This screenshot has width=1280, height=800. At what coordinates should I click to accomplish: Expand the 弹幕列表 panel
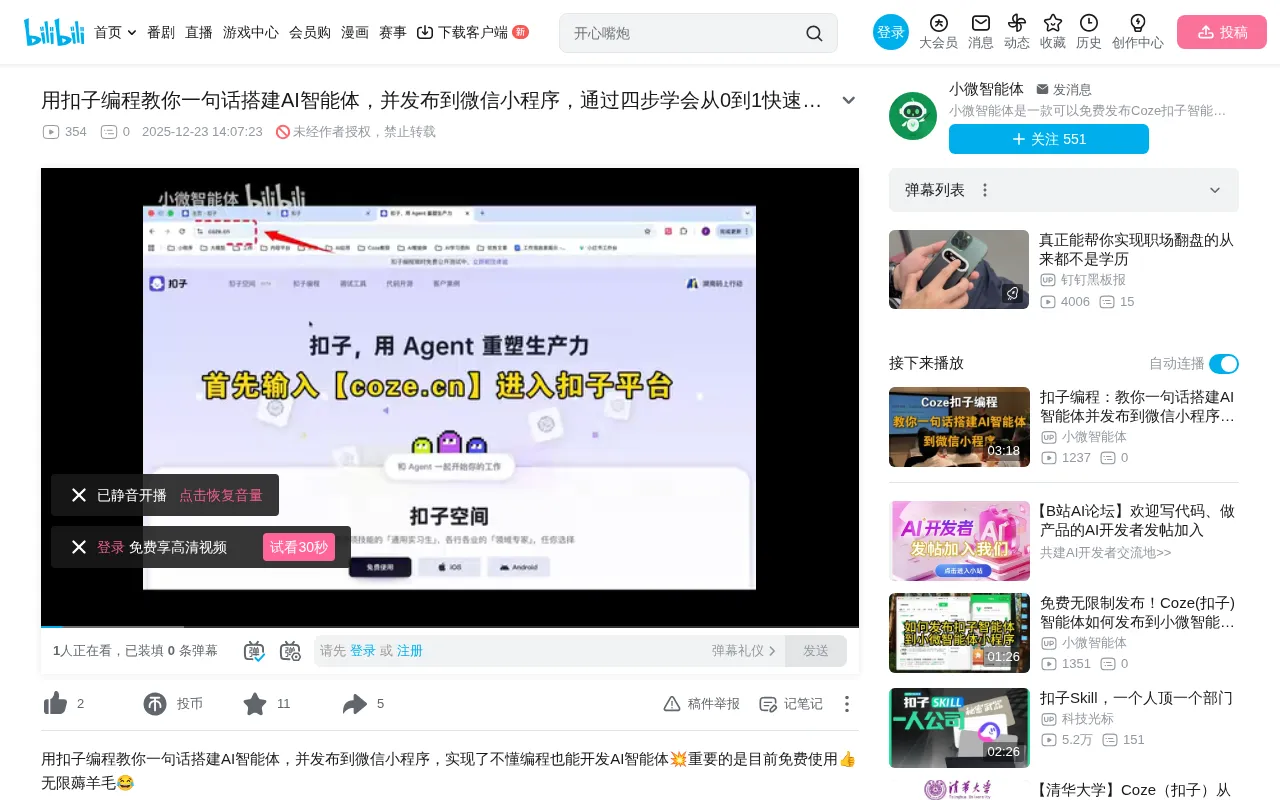coord(1215,190)
